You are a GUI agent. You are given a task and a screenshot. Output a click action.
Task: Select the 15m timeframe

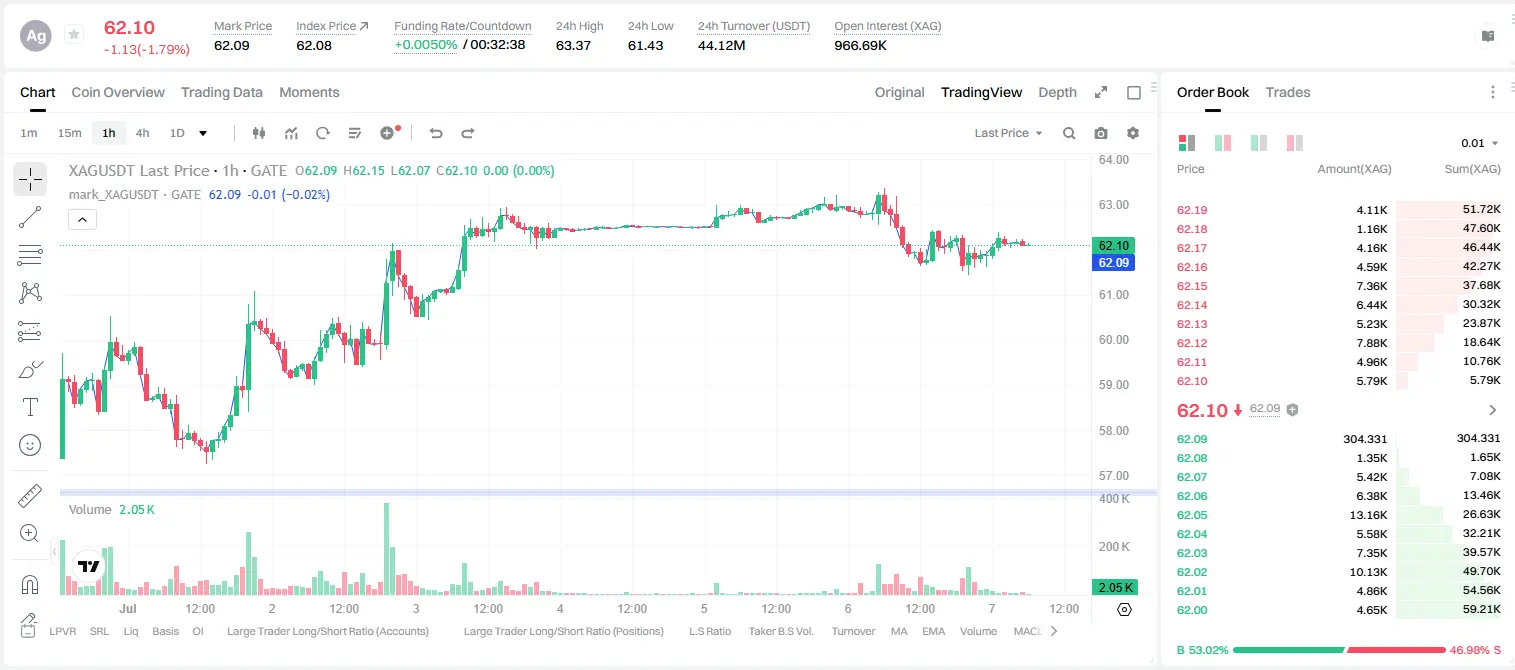[69, 133]
